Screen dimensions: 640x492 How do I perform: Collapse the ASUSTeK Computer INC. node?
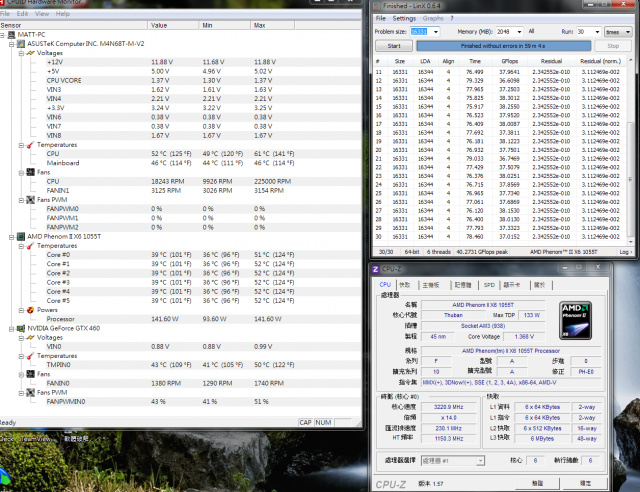(x=11, y=44)
